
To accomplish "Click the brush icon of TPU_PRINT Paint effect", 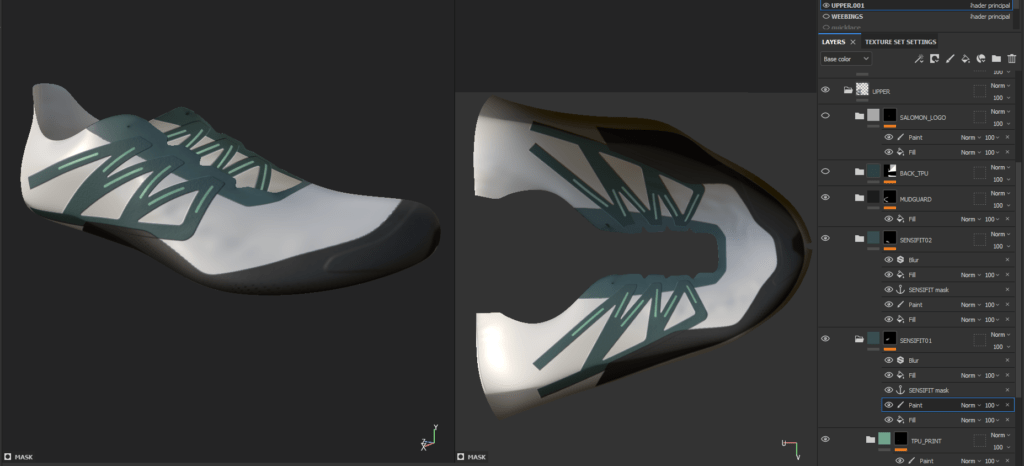I will pyautogui.click(x=912, y=461).
